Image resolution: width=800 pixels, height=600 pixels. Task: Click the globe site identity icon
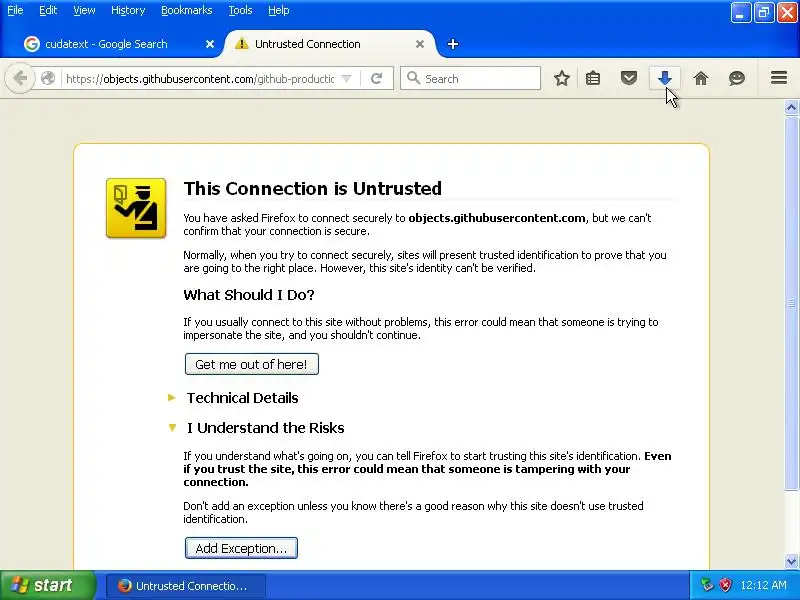pyautogui.click(x=48, y=79)
